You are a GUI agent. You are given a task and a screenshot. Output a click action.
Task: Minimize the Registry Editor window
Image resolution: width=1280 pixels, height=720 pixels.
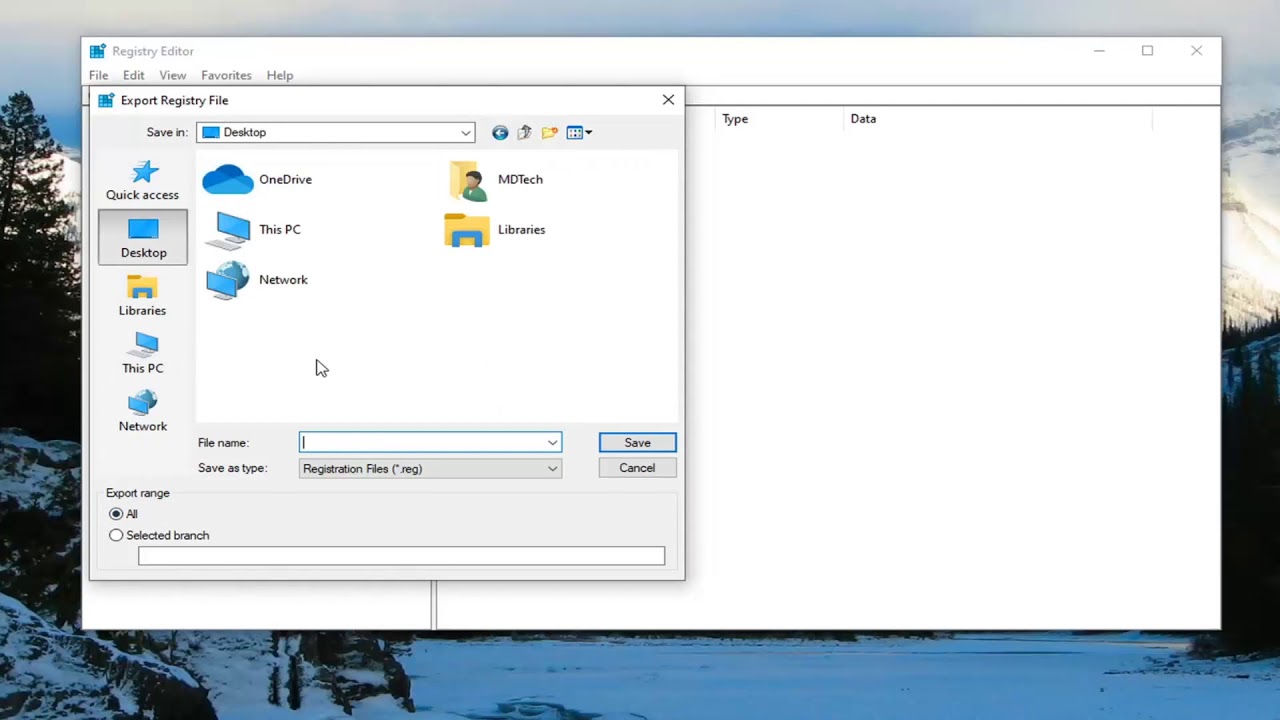(1099, 51)
